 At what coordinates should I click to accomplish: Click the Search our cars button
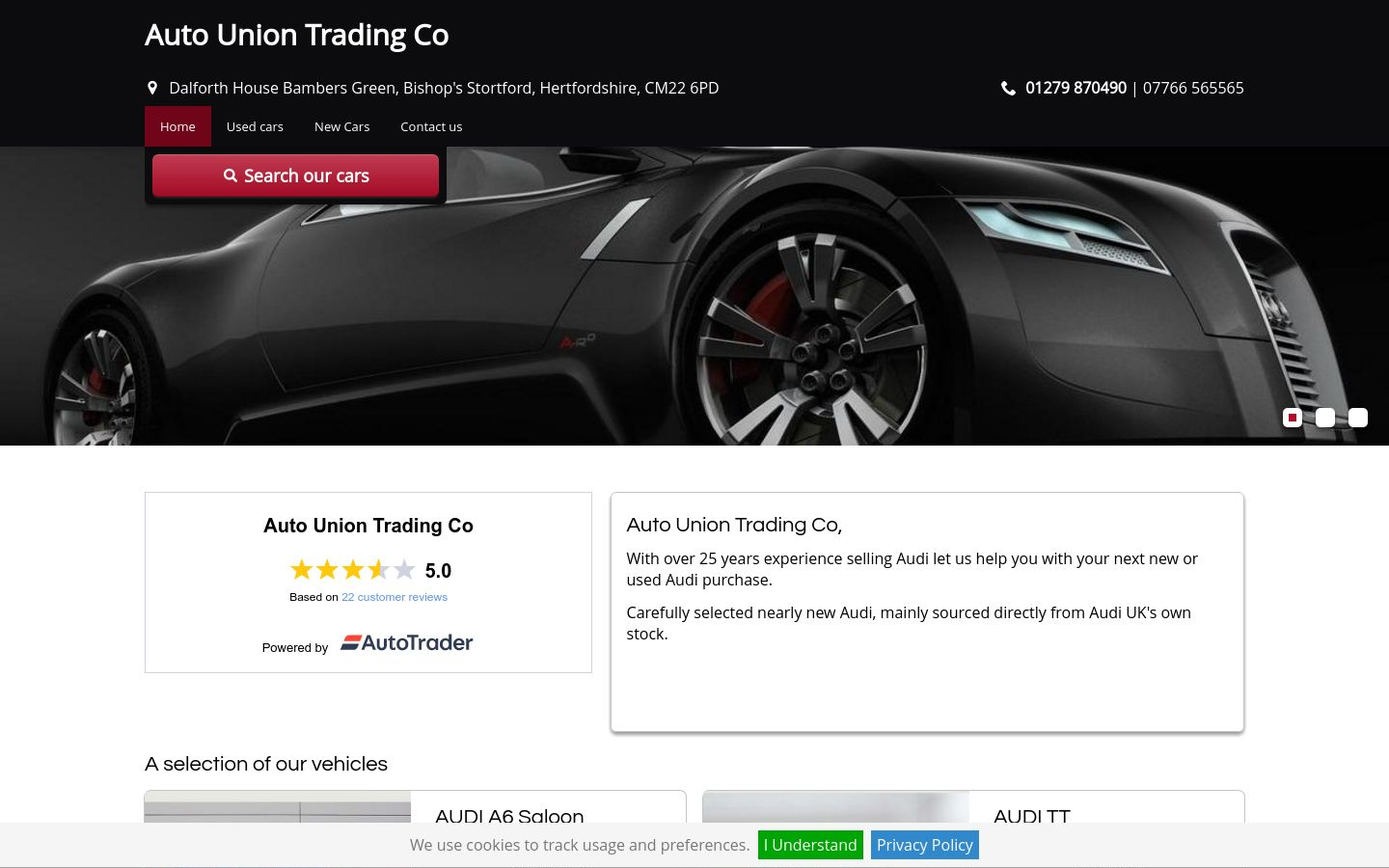tap(295, 176)
